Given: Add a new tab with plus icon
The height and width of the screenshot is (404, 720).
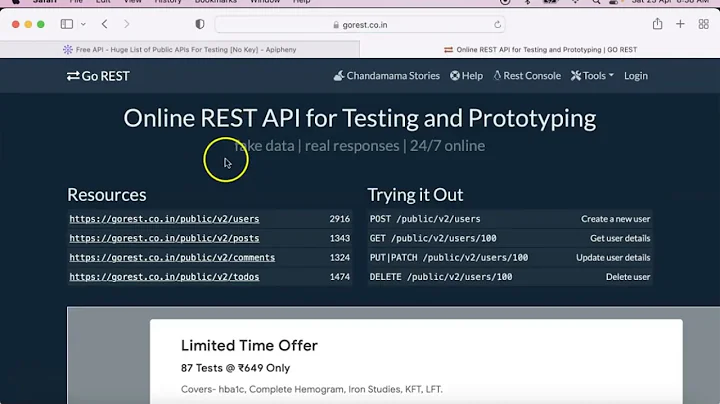Looking at the screenshot, I should (681, 24).
